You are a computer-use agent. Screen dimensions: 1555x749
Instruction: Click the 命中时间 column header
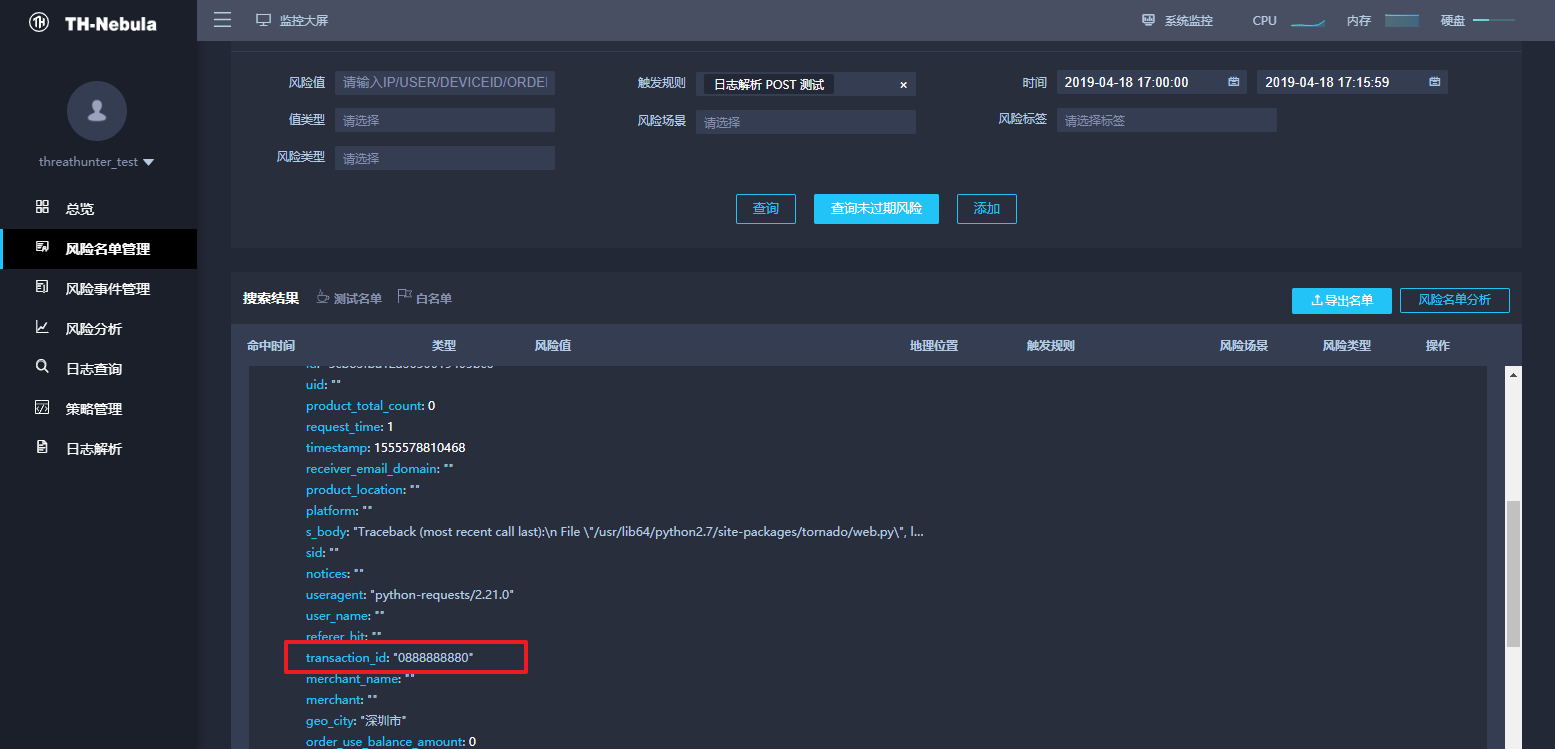(271, 346)
